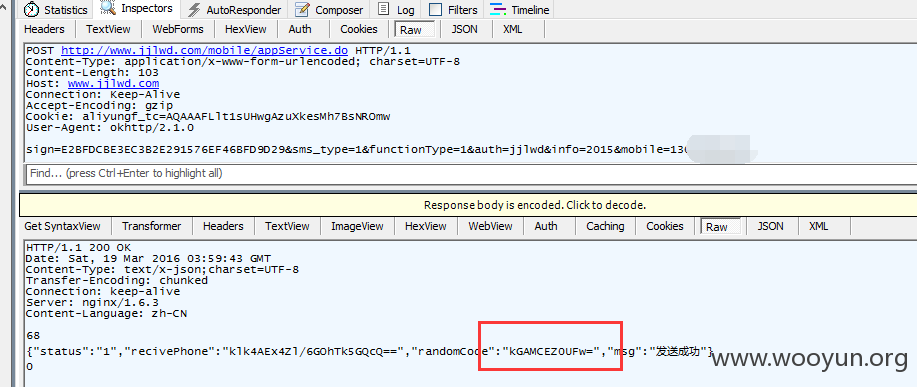Select response Cookies tab

pos(665,226)
